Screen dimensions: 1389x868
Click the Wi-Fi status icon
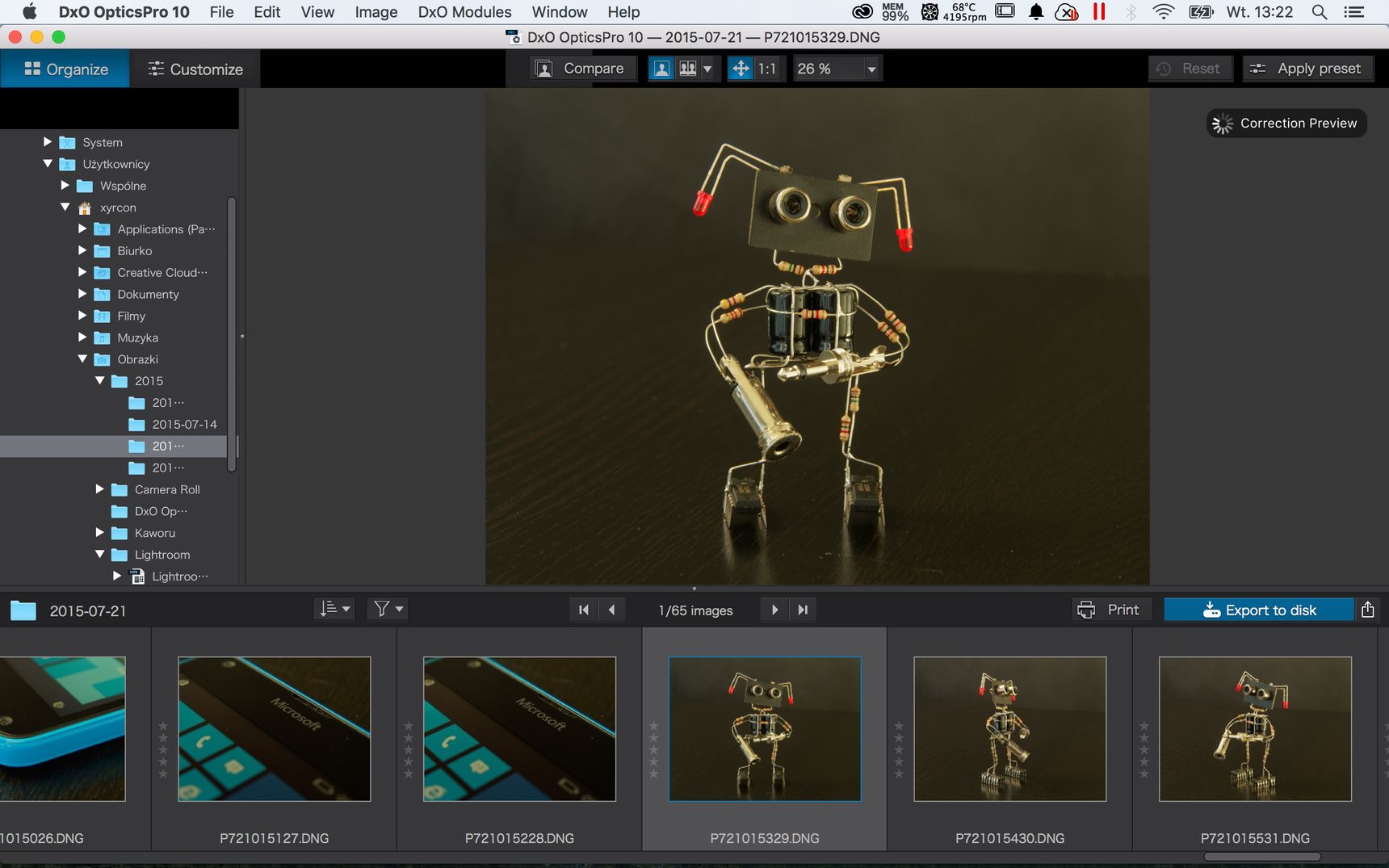[1163, 12]
